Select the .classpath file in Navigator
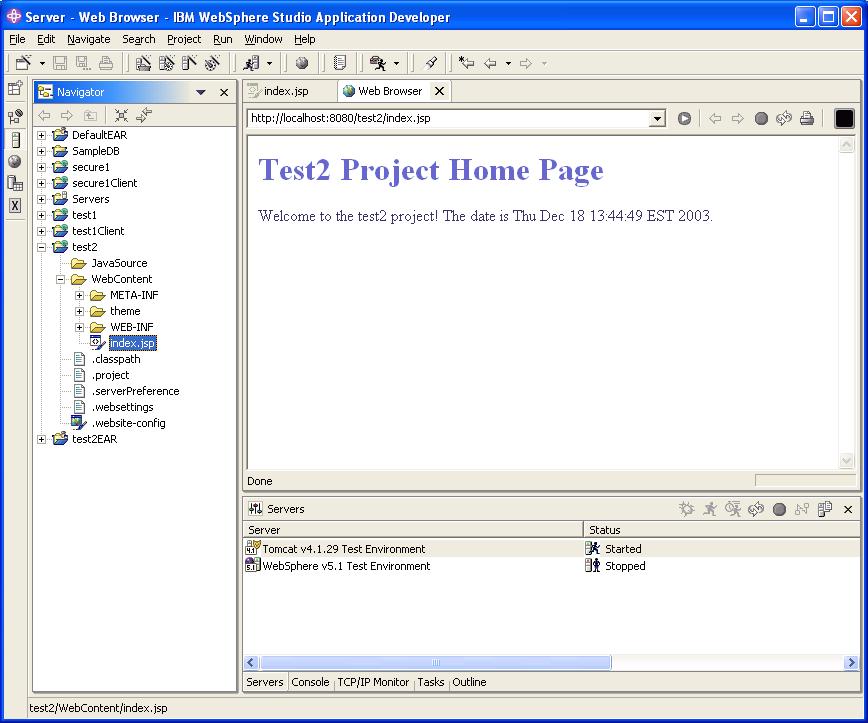The width and height of the screenshot is (868, 723). [x=116, y=359]
